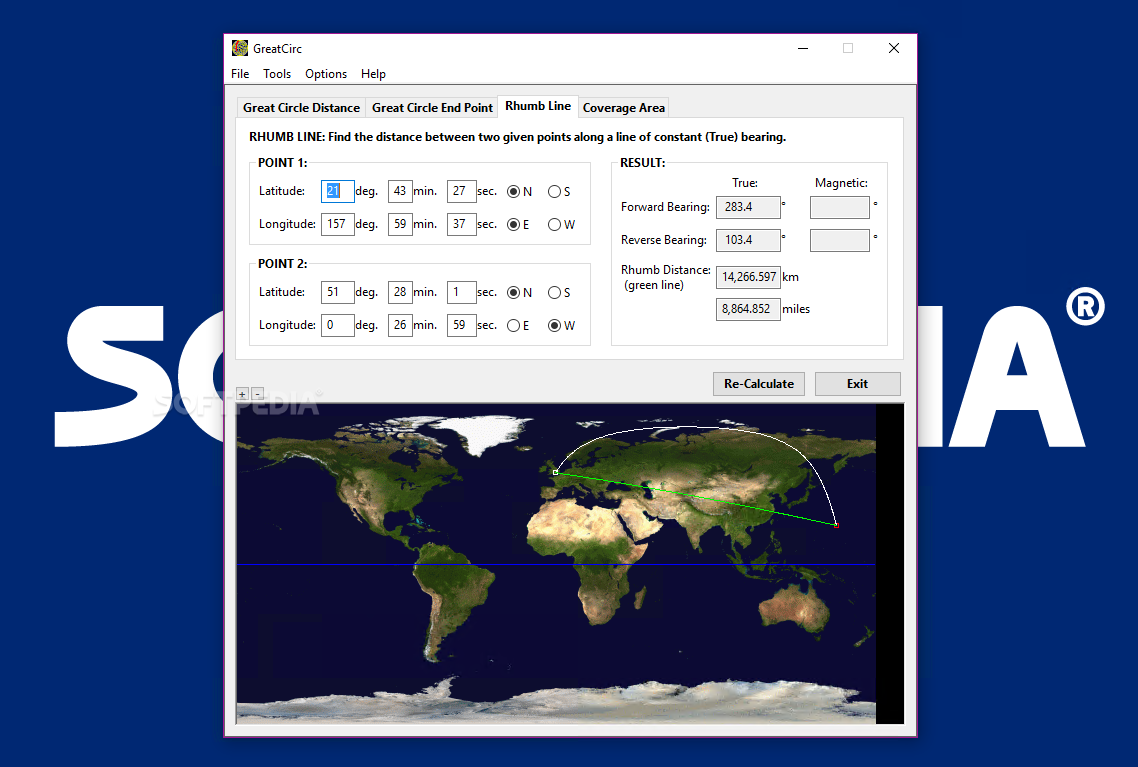Switch to Great Circle End Point tab
This screenshot has height=767, width=1138.
coord(432,107)
